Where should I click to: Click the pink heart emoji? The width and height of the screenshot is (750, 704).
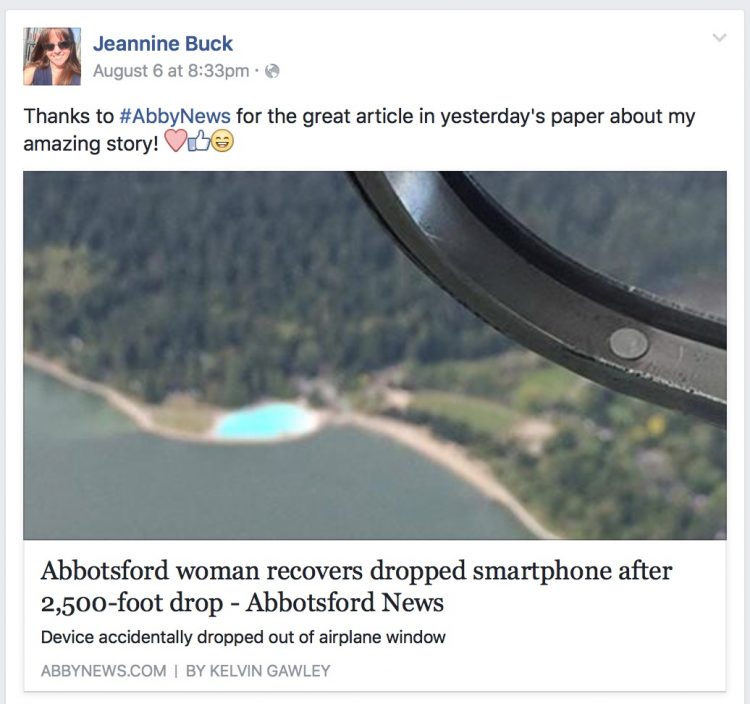175,141
